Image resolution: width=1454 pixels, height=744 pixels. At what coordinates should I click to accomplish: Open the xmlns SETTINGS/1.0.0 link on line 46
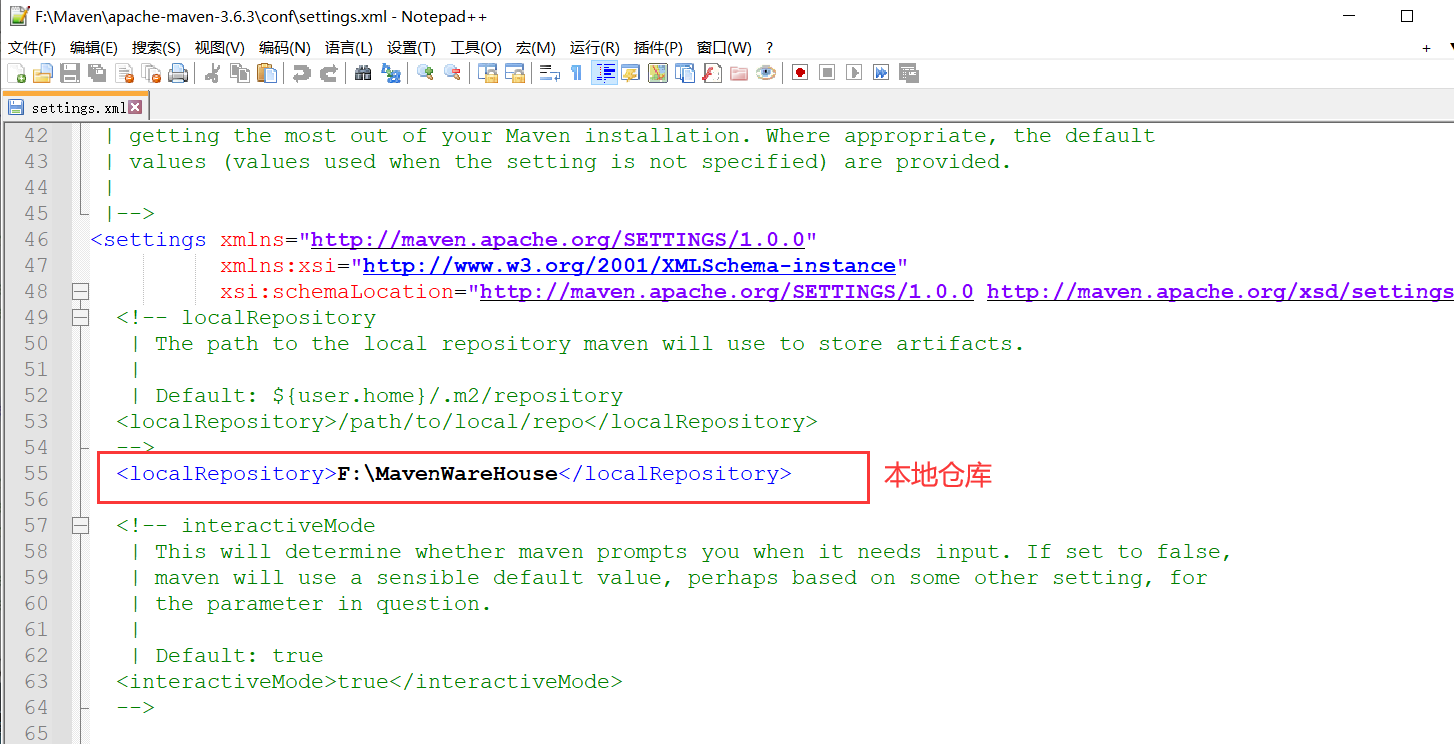click(x=558, y=239)
